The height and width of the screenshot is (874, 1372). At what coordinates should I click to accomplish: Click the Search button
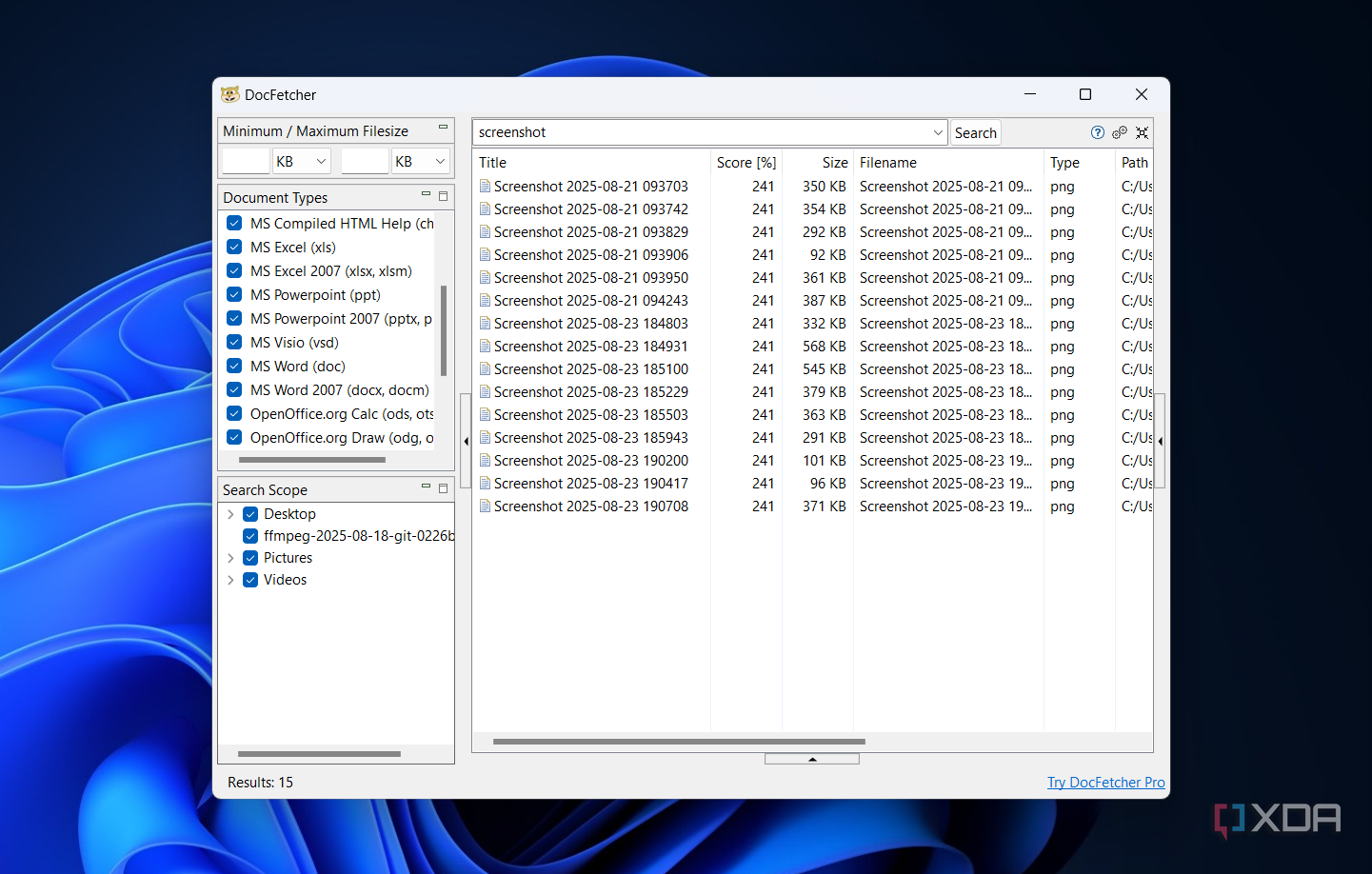point(975,133)
